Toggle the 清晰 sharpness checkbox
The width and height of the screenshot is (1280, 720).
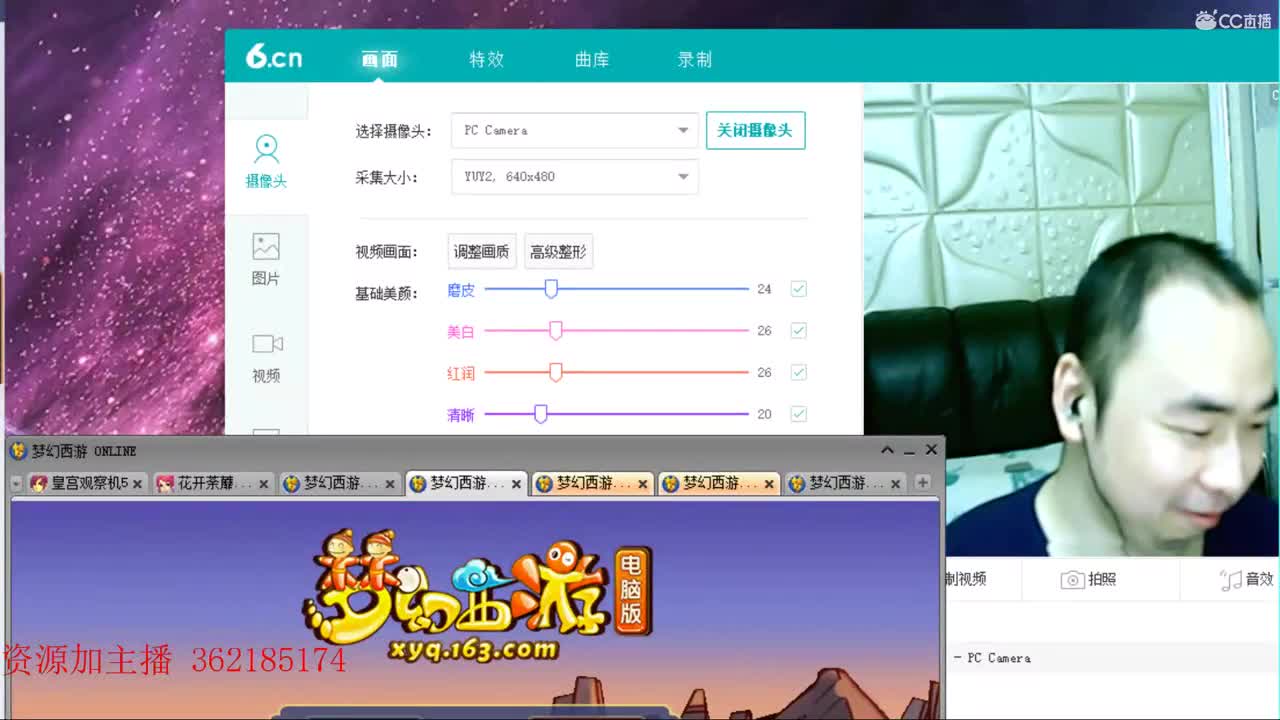[798, 413]
